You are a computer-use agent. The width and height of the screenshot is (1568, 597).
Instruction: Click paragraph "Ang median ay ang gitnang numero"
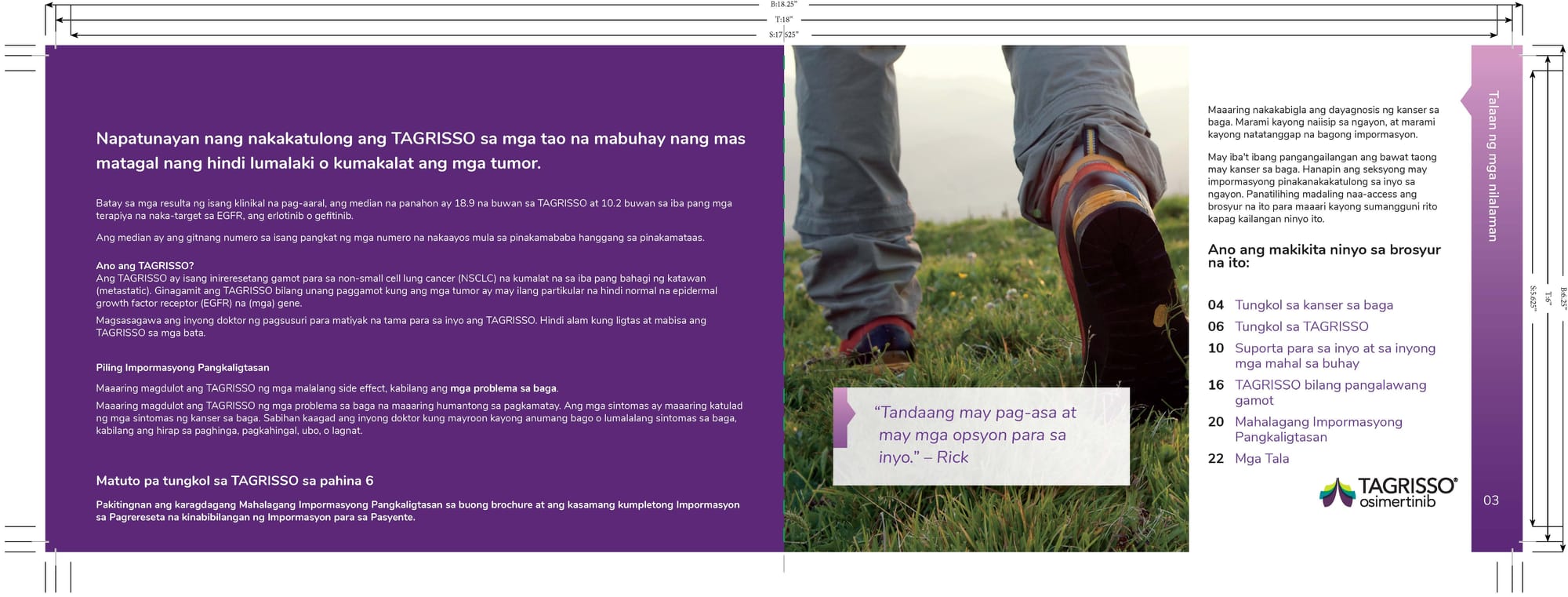400,238
